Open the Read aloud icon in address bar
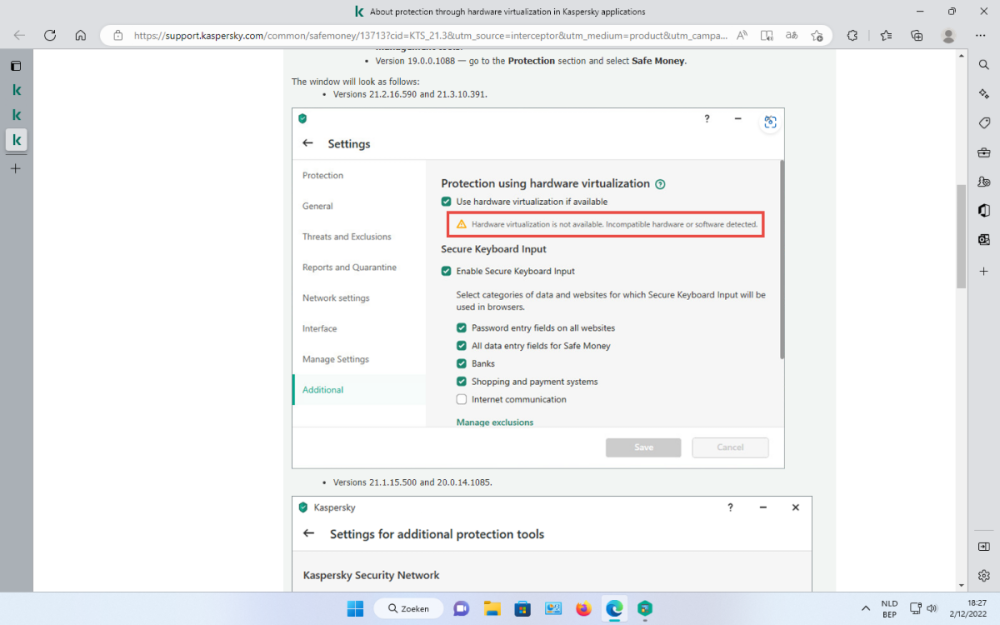The image size is (1000, 625). [x=742, y=36]
